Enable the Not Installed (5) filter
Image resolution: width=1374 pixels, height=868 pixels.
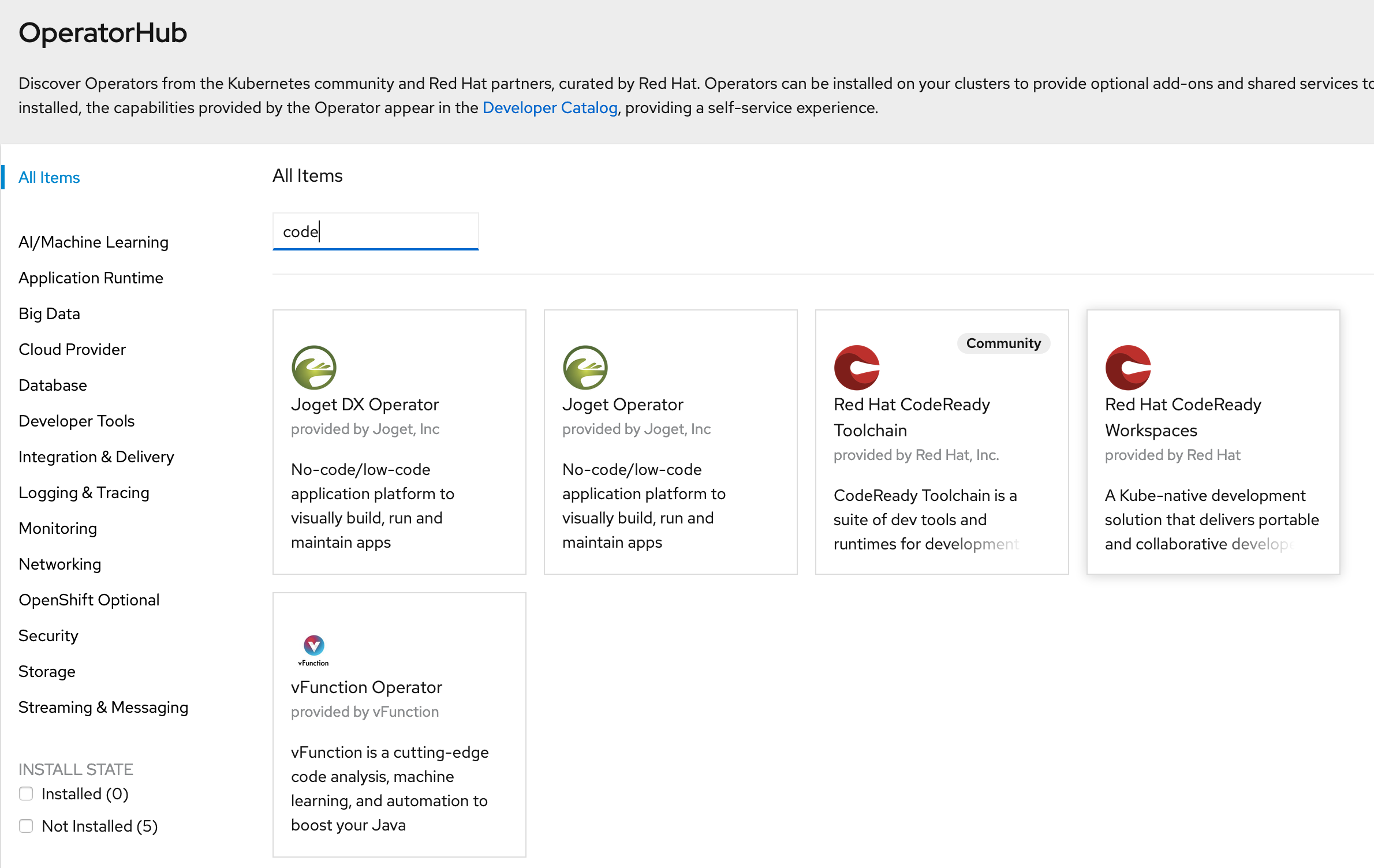pyautogui.click(x=25, y=825)
